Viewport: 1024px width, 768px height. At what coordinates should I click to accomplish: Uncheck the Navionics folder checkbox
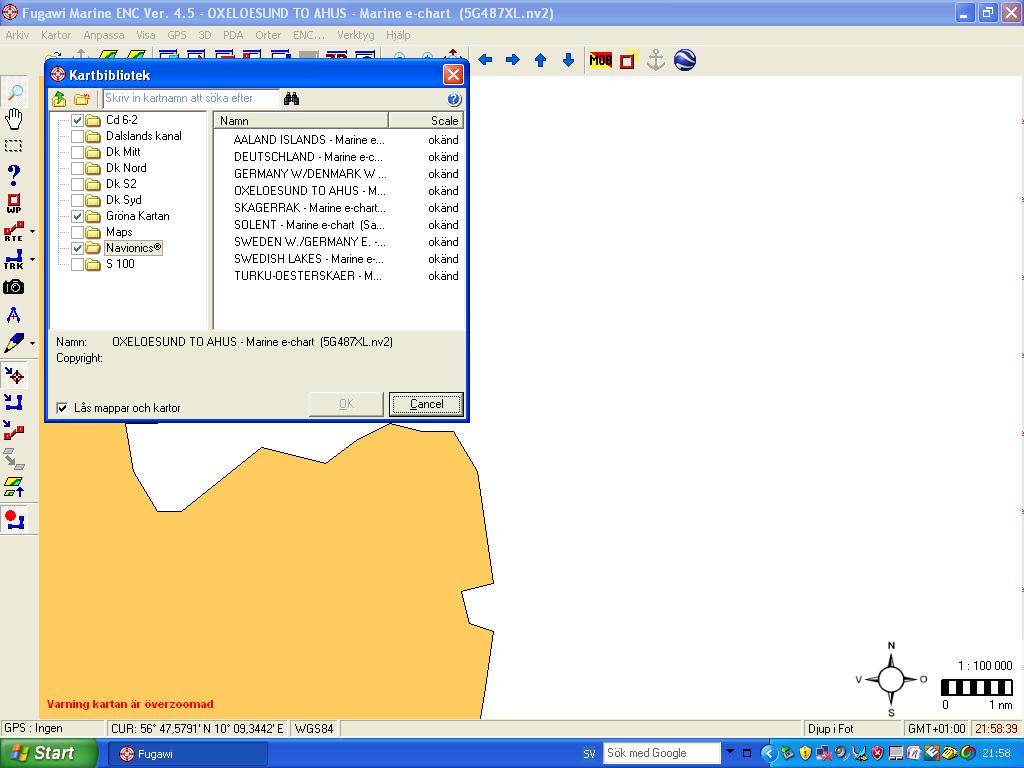[x=77, y=248]
